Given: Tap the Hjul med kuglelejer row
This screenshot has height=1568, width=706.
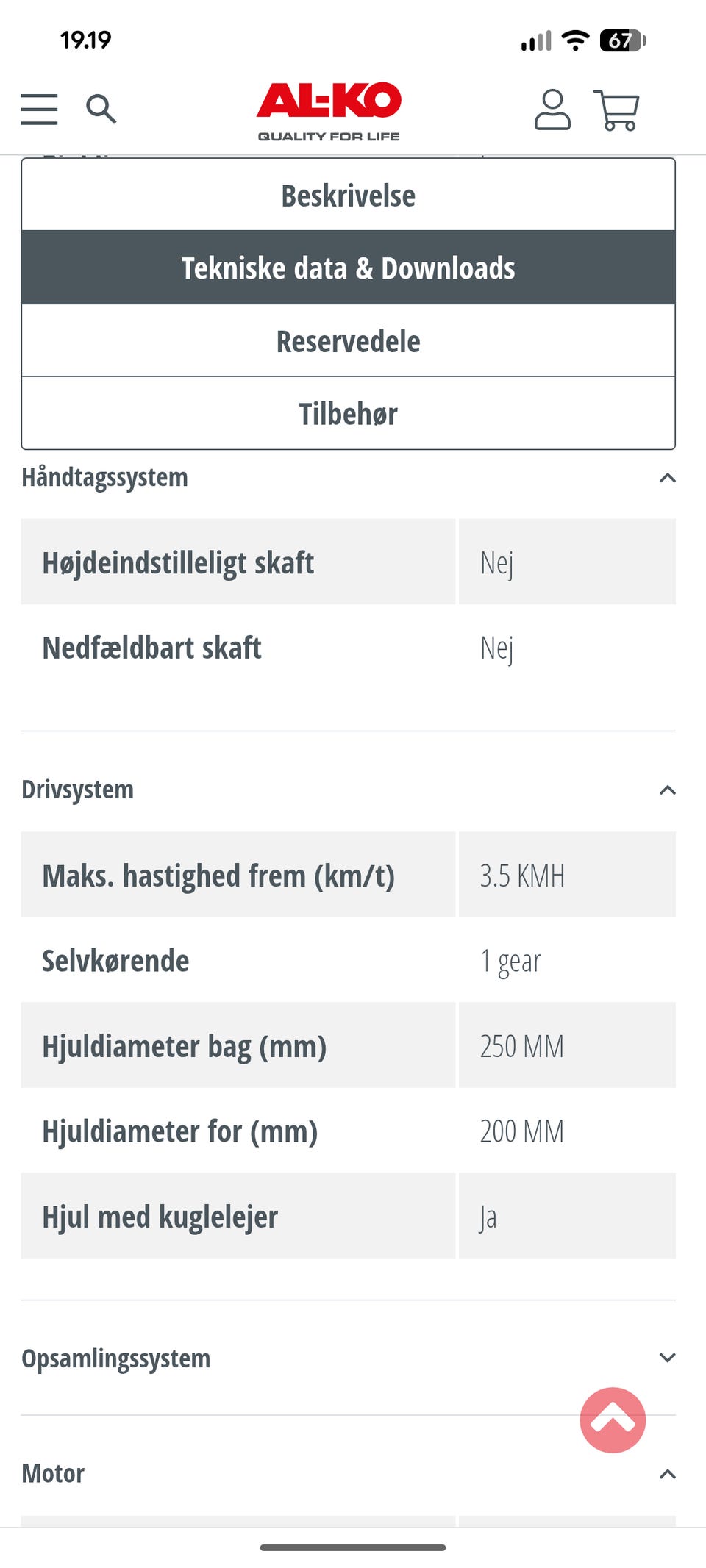Looking at the screenshot, I should coord(348,1217).
